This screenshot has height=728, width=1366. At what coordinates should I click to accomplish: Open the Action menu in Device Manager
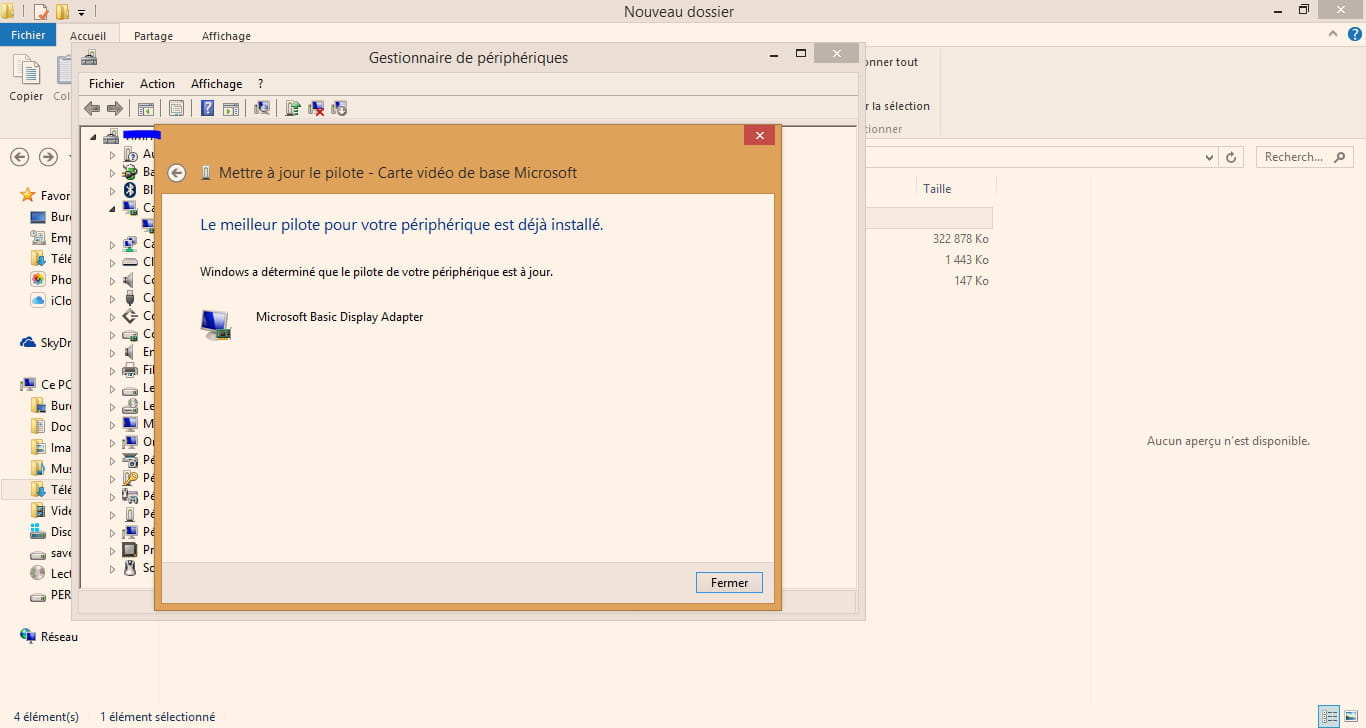coord(157,84)
